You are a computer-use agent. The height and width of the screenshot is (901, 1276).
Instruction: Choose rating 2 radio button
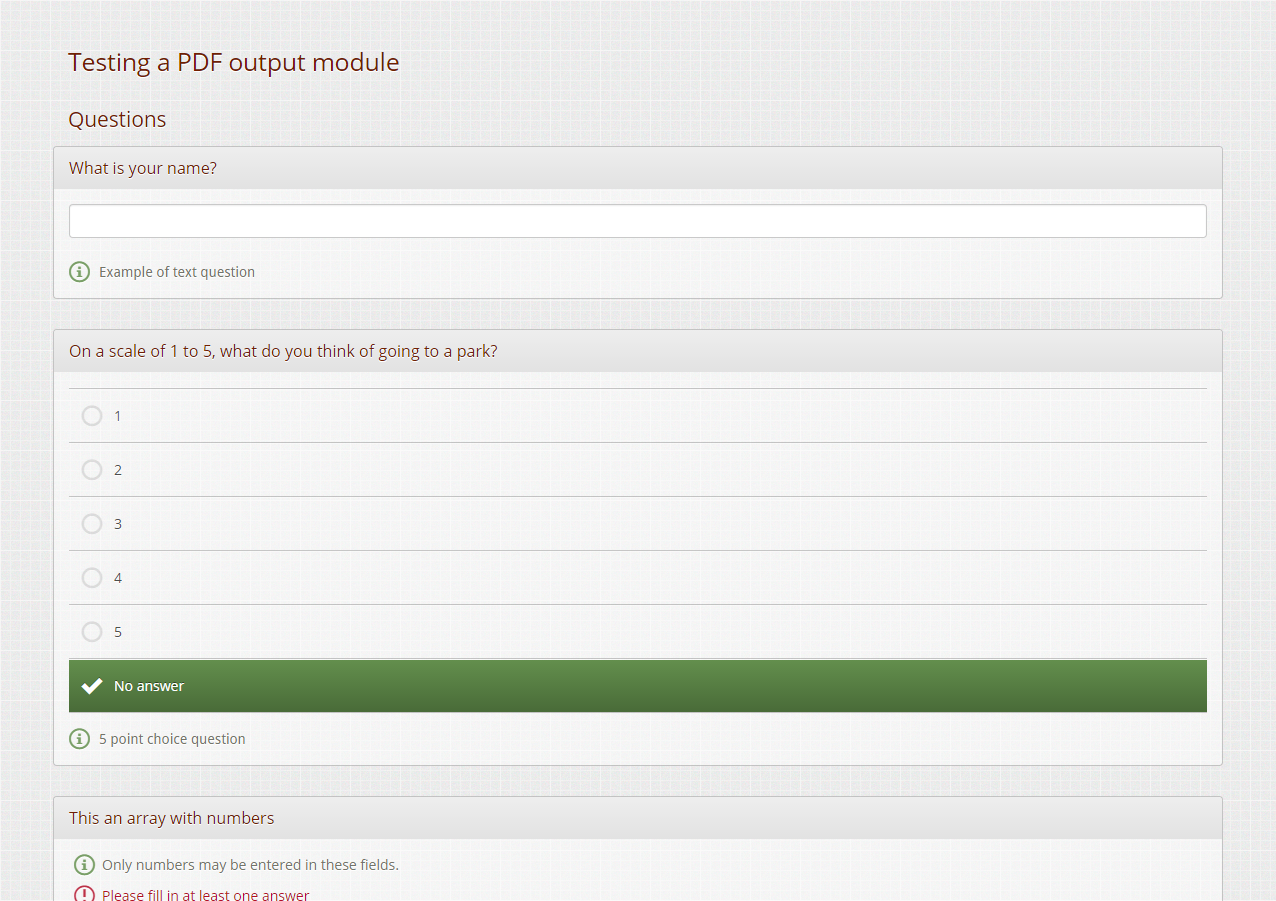tap(92, 470)
